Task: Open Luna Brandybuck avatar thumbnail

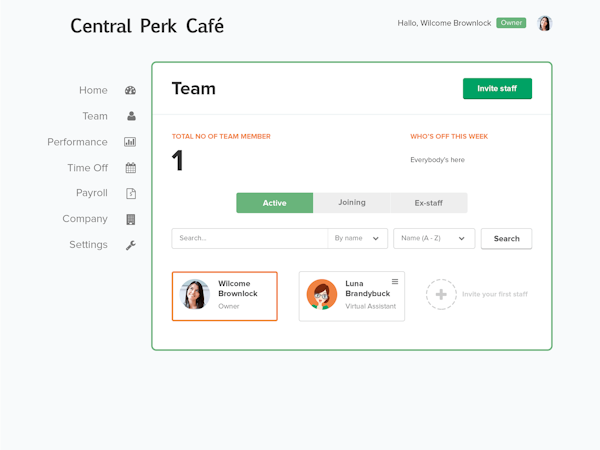Action: 322,294
